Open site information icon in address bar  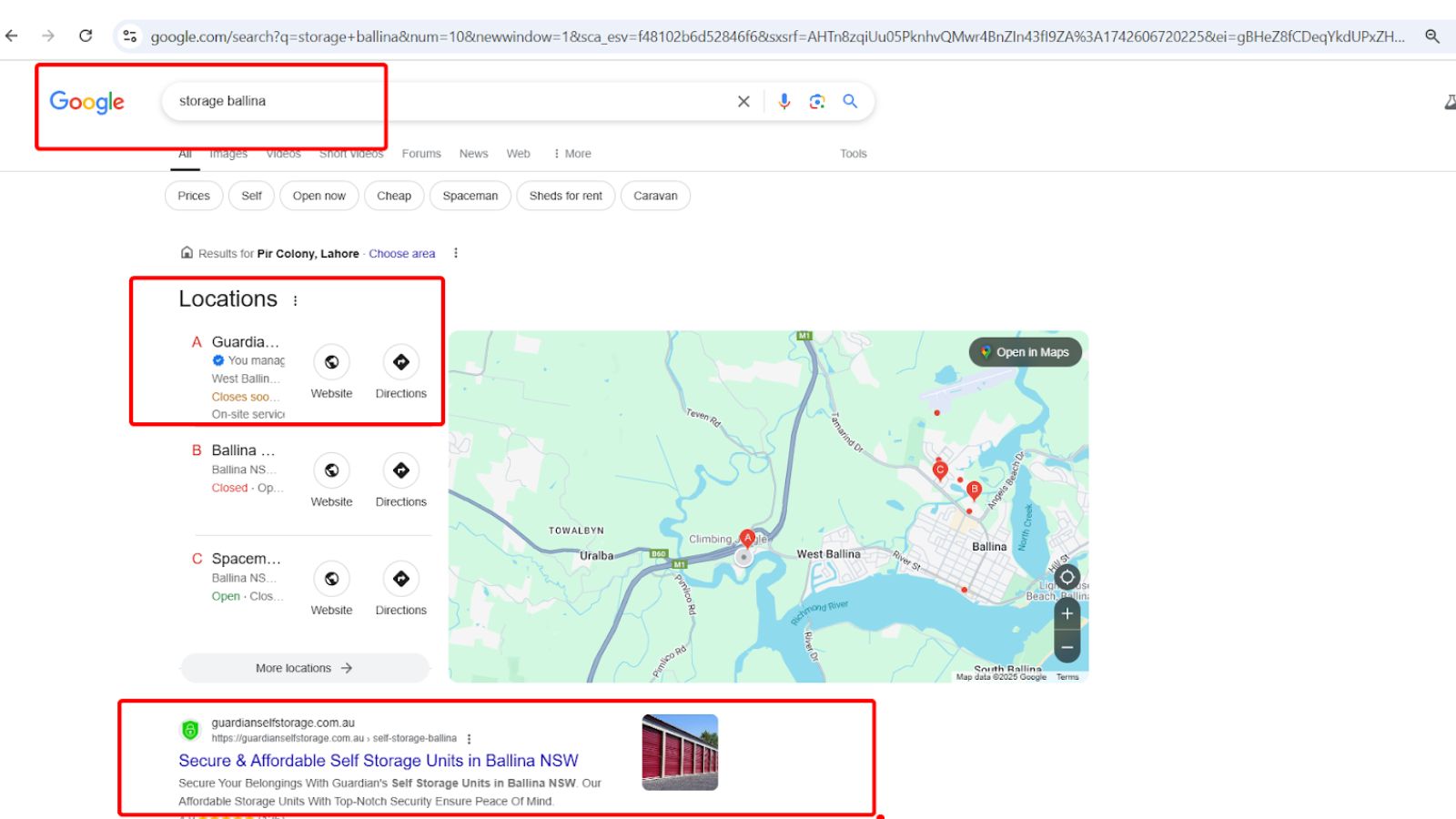(130, 36)
